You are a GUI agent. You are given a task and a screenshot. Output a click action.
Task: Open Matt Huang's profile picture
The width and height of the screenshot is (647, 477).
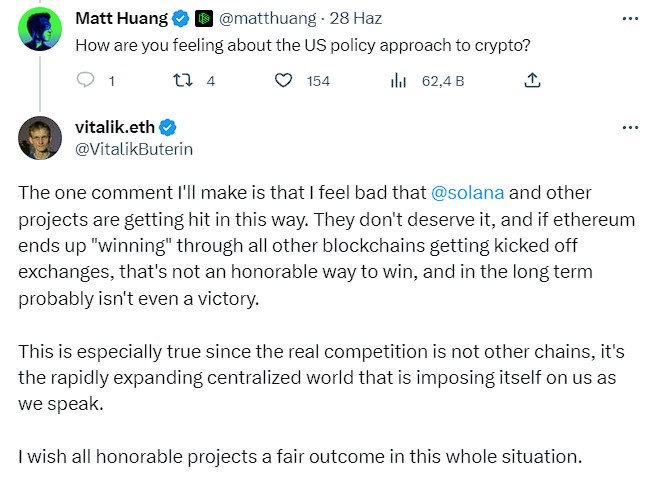click(40, 29)
